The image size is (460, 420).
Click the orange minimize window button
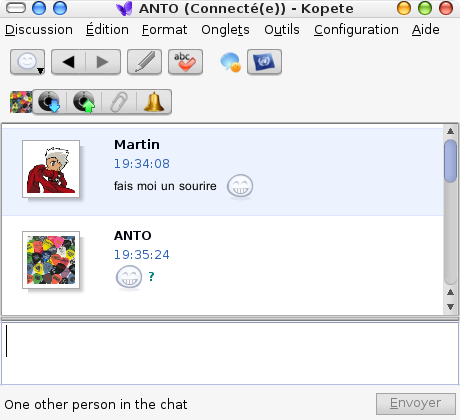point(404,8)
